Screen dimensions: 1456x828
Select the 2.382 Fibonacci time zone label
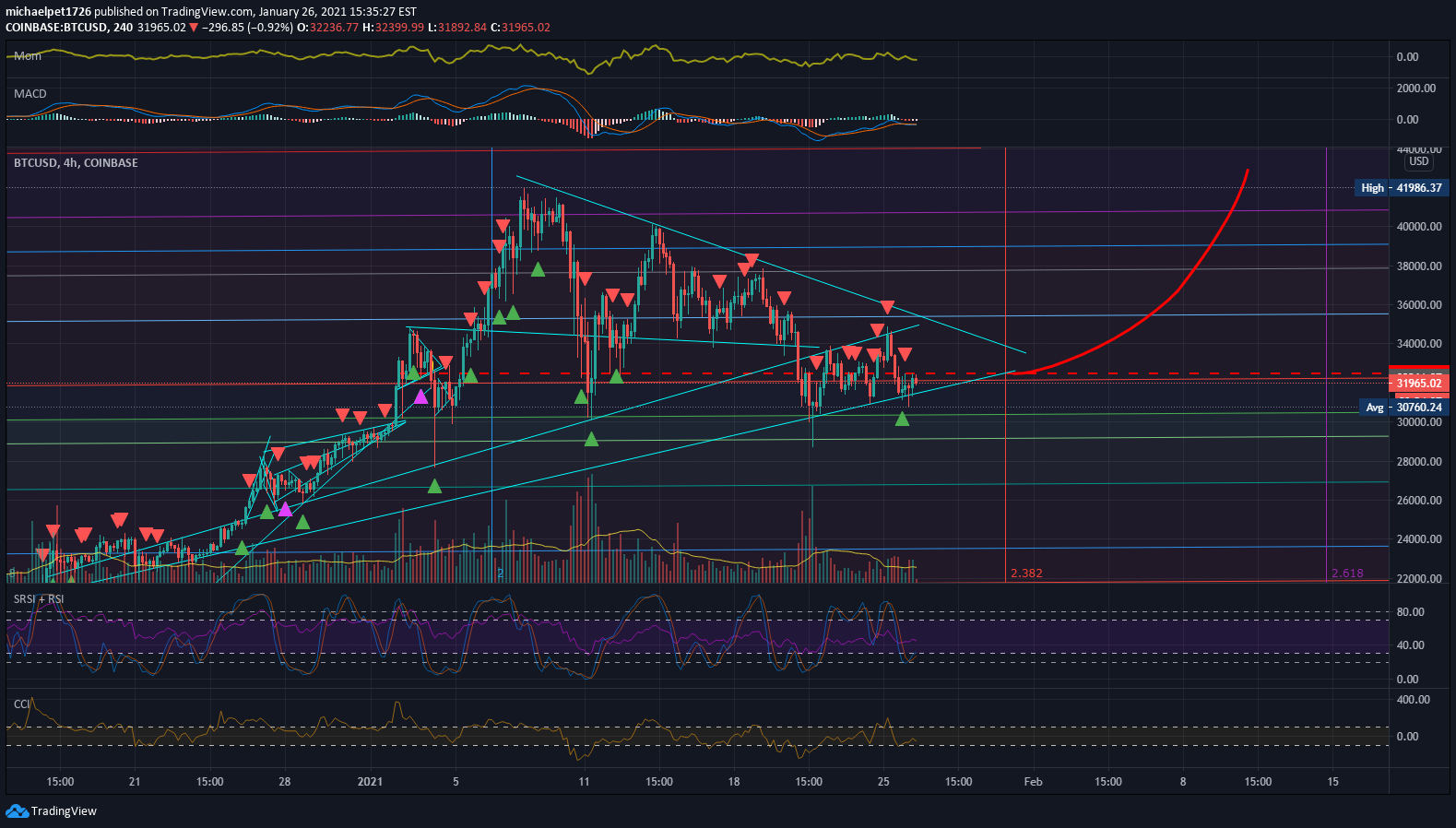1026,574
